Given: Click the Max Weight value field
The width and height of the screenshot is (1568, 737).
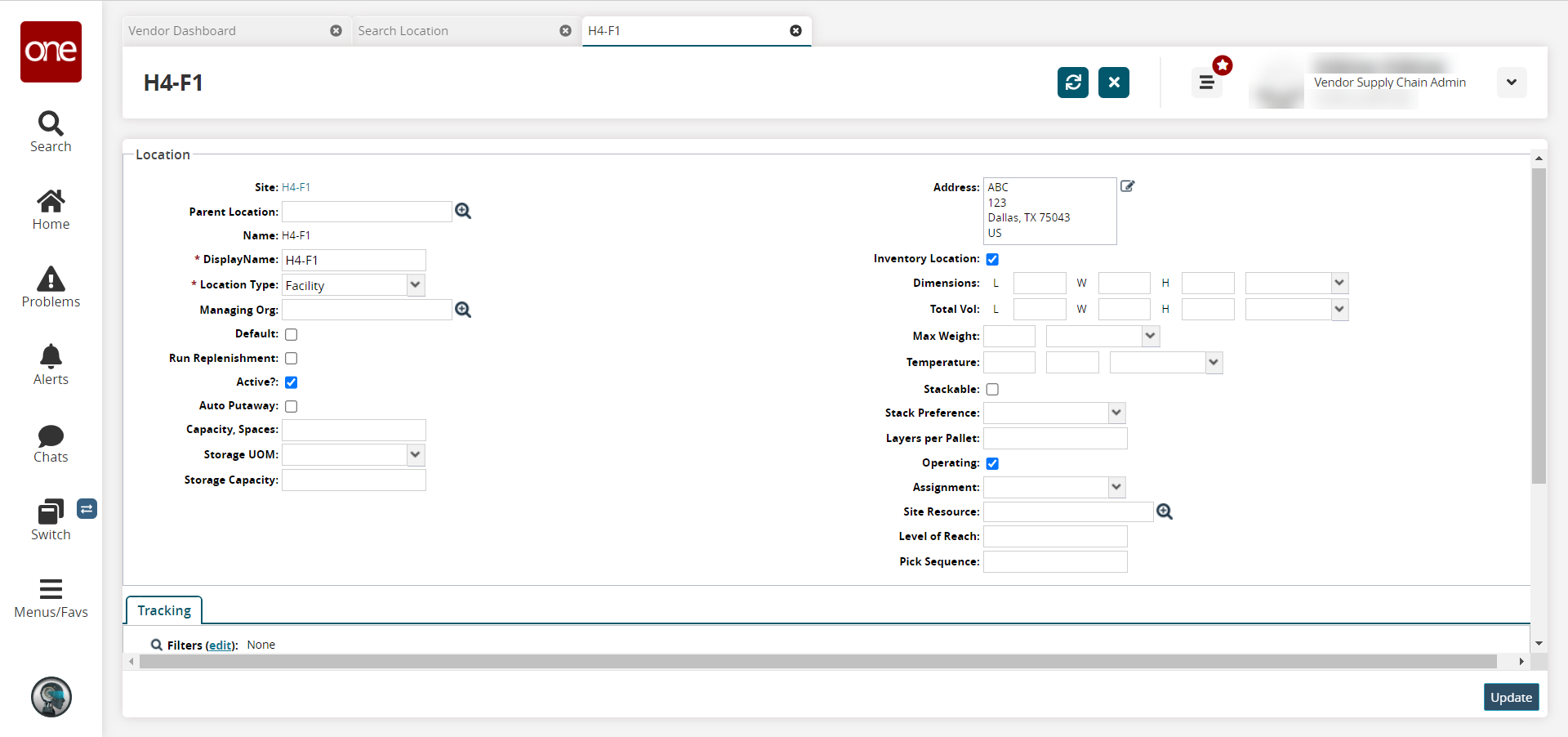Looking at the screenshot, I should point(1009,336).
